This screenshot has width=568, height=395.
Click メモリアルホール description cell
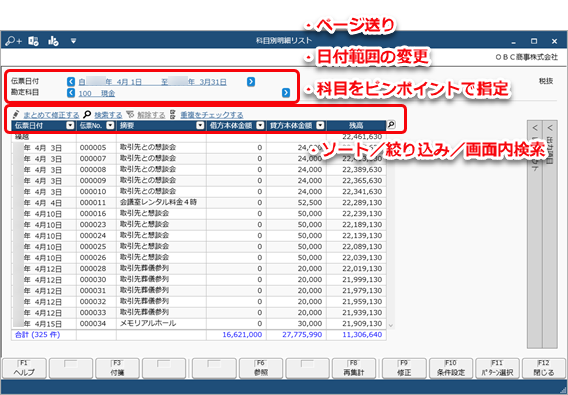tap(161, 323)
